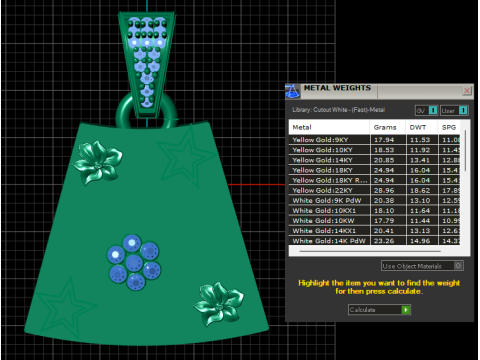Sort by the SPG column header
Viewport: 480px width, 360px height.
pos(449,127)
